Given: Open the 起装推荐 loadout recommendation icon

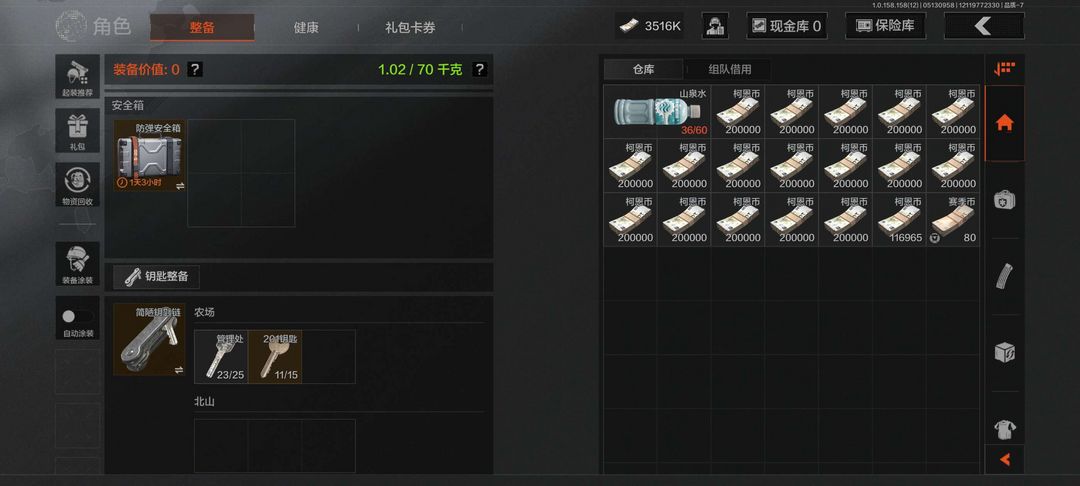Looking at the screenshot, I should (x=78, y=76).
